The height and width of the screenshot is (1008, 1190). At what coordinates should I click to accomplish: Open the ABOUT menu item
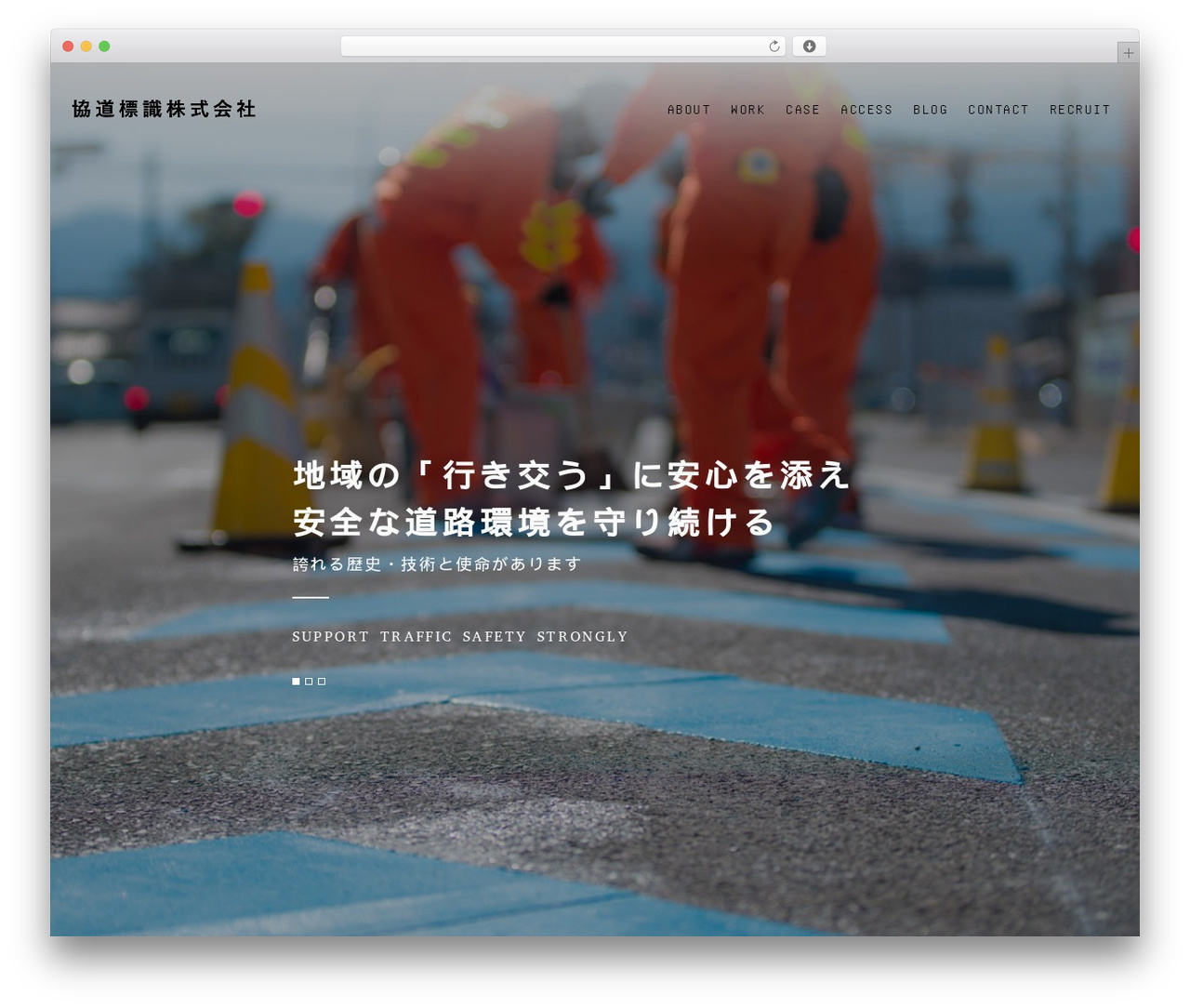689,110
